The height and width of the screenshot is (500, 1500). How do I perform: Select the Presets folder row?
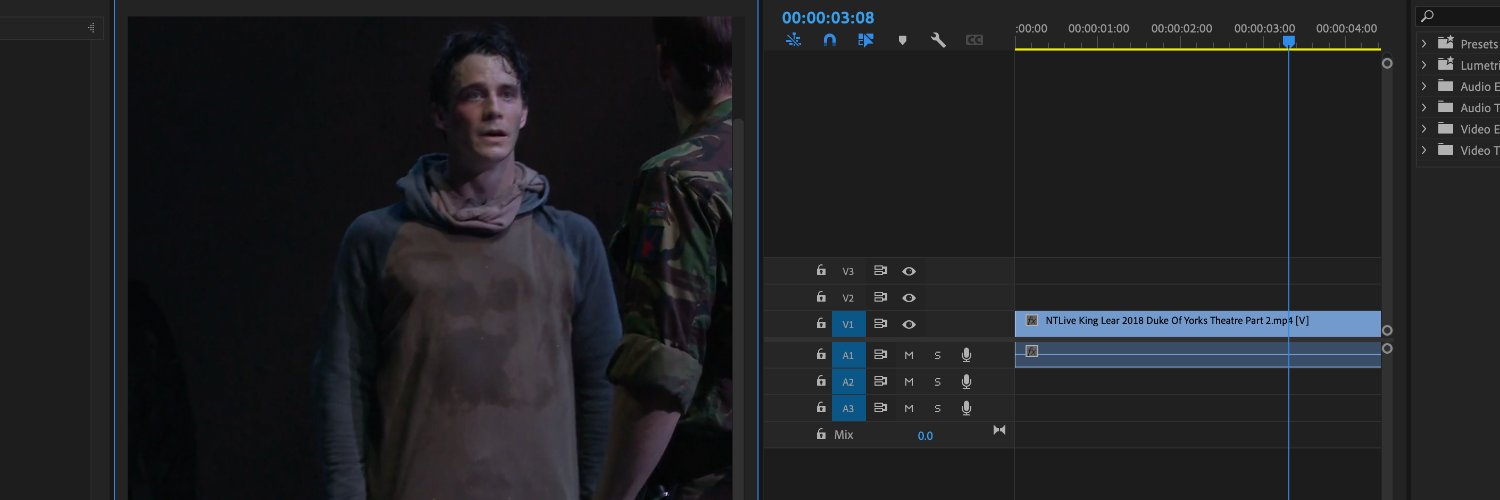[1457, 43]
